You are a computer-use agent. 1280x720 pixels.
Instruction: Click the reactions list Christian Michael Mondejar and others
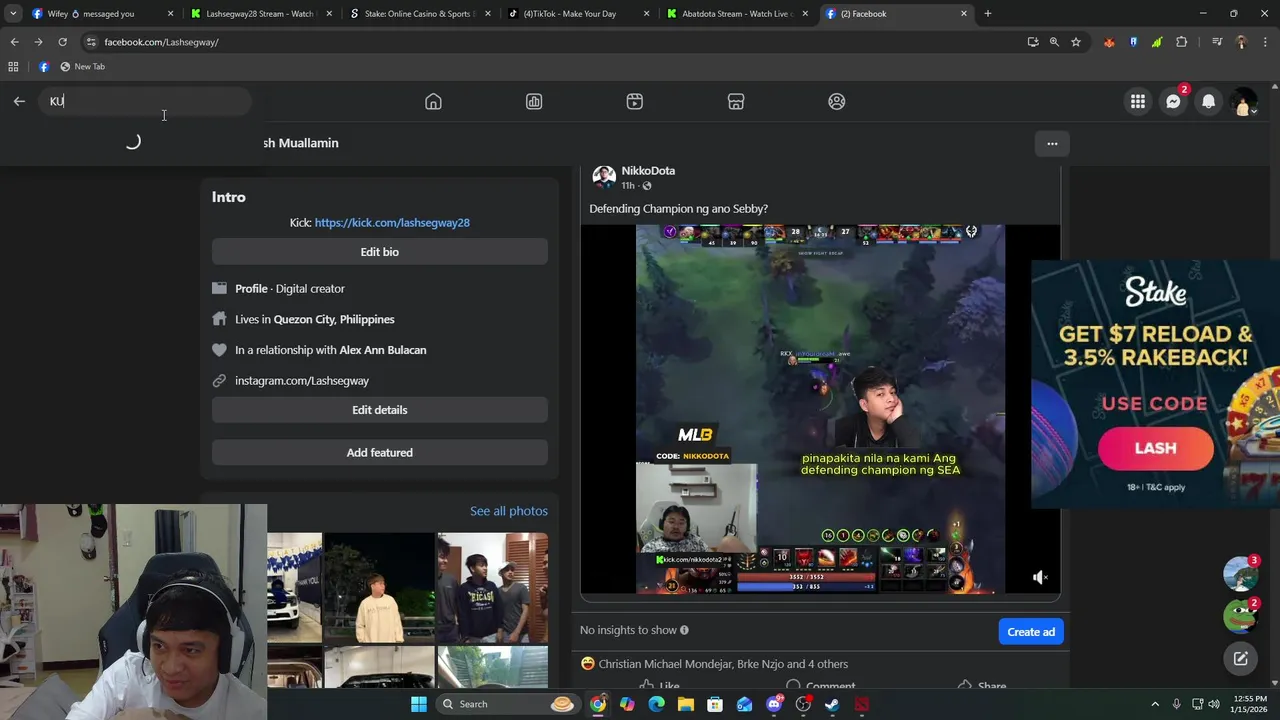723,664
